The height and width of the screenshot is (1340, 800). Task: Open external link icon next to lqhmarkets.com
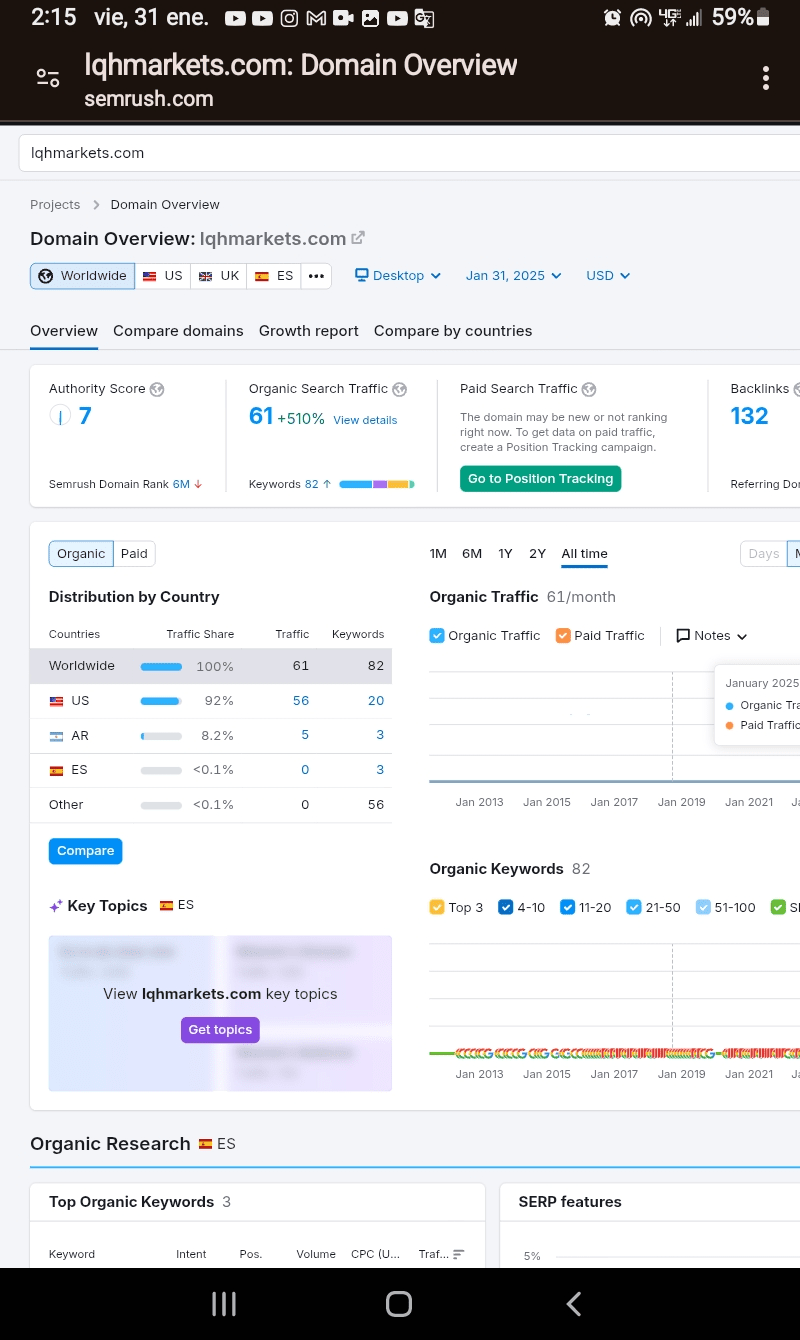coord(358,238)
